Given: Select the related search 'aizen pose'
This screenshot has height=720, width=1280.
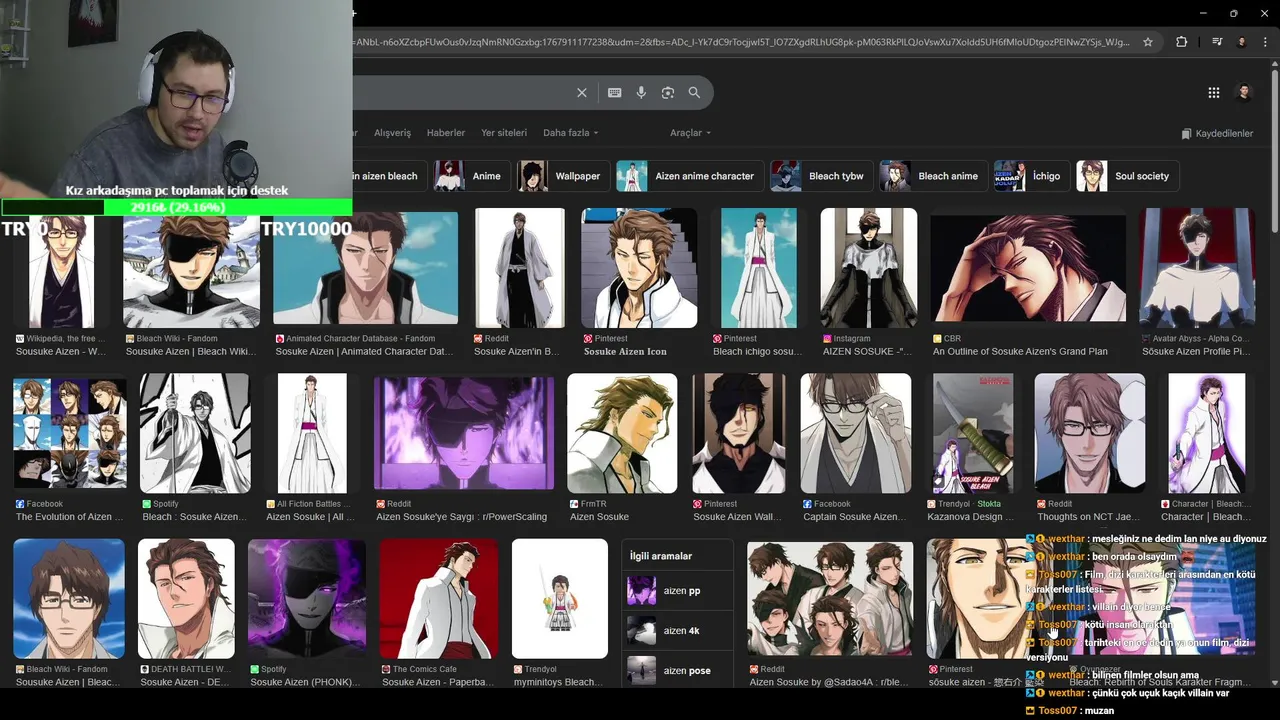Looking at the screenshot, I should [677, 670].
